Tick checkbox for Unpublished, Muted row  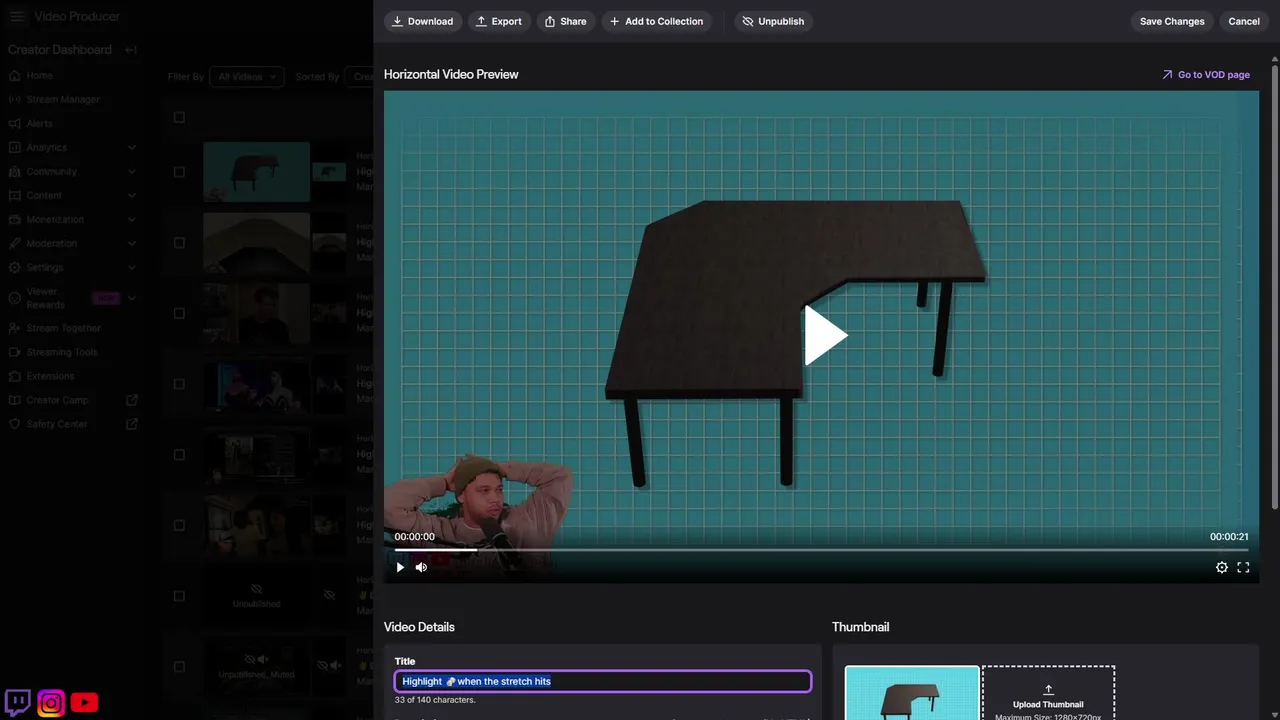tap(179, 667)
